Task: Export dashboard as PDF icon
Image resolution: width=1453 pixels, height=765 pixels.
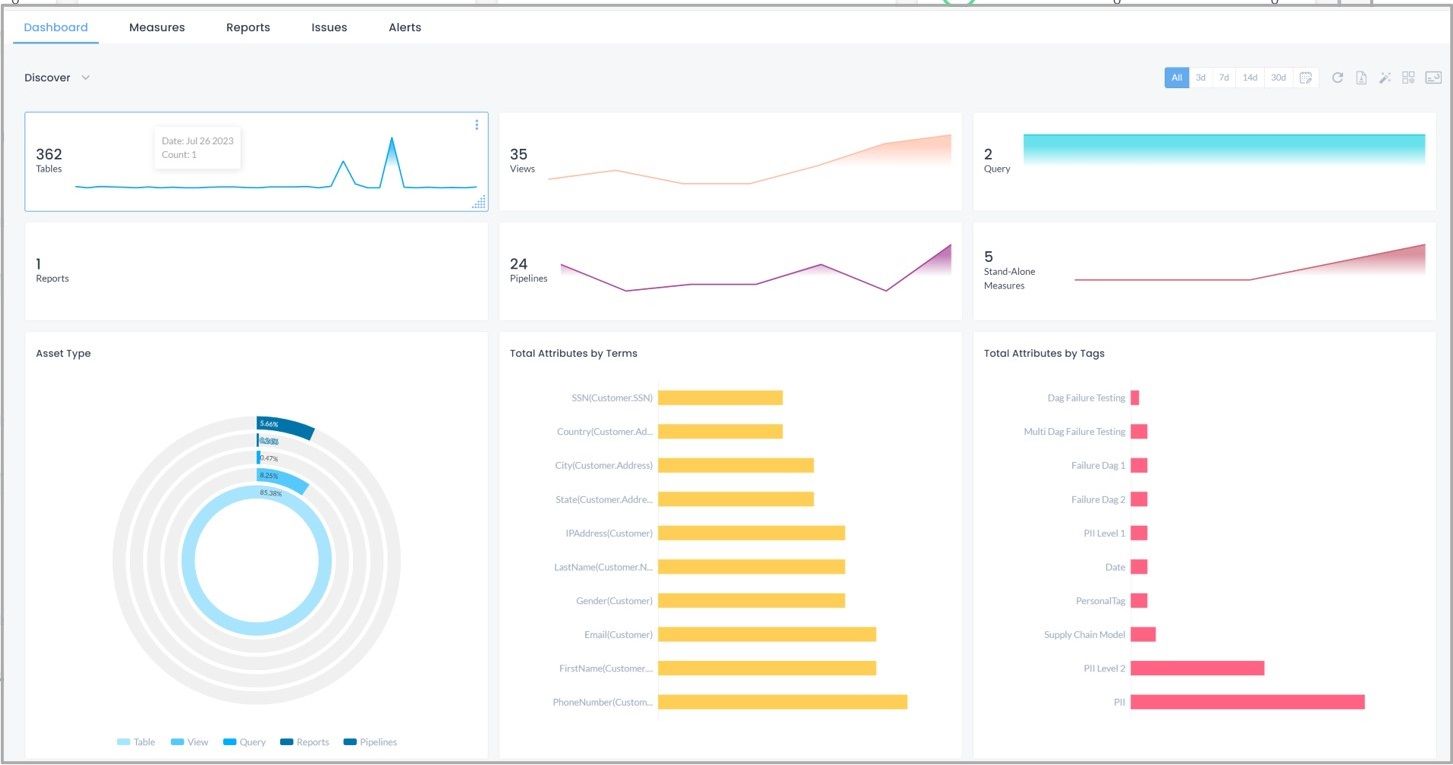Action: point(1361,78)
